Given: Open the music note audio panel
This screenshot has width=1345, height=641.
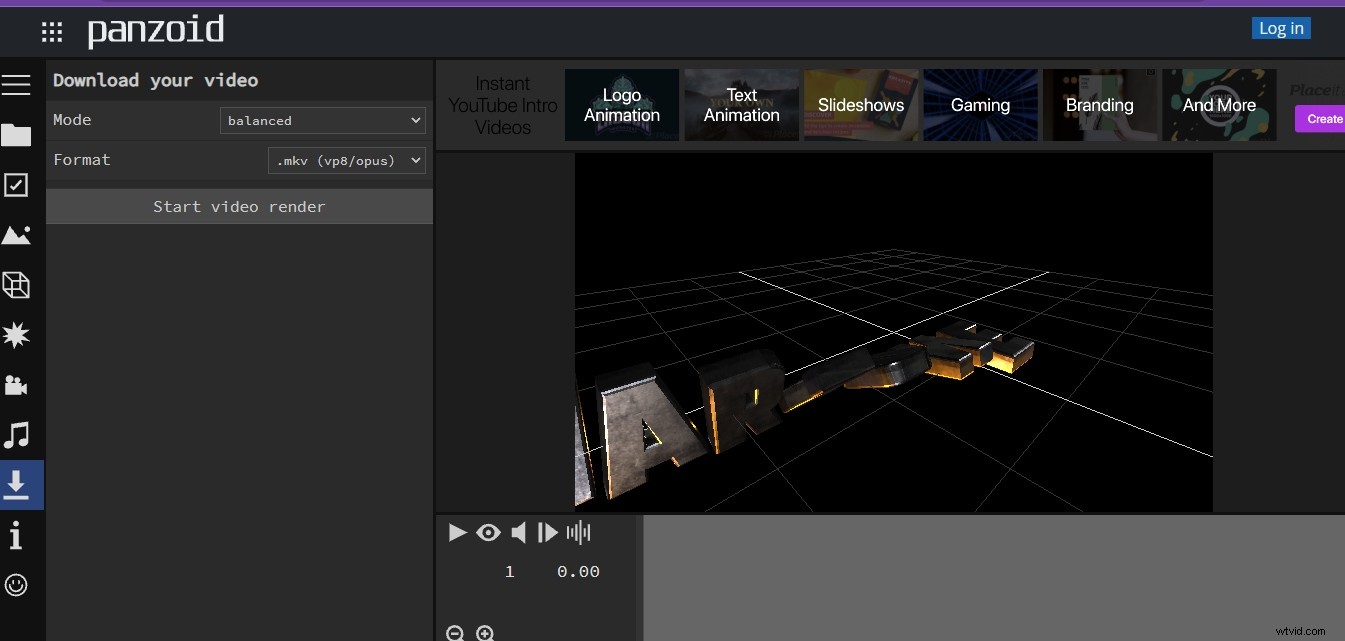Looking at the screenshot, I should coord(16,435).
